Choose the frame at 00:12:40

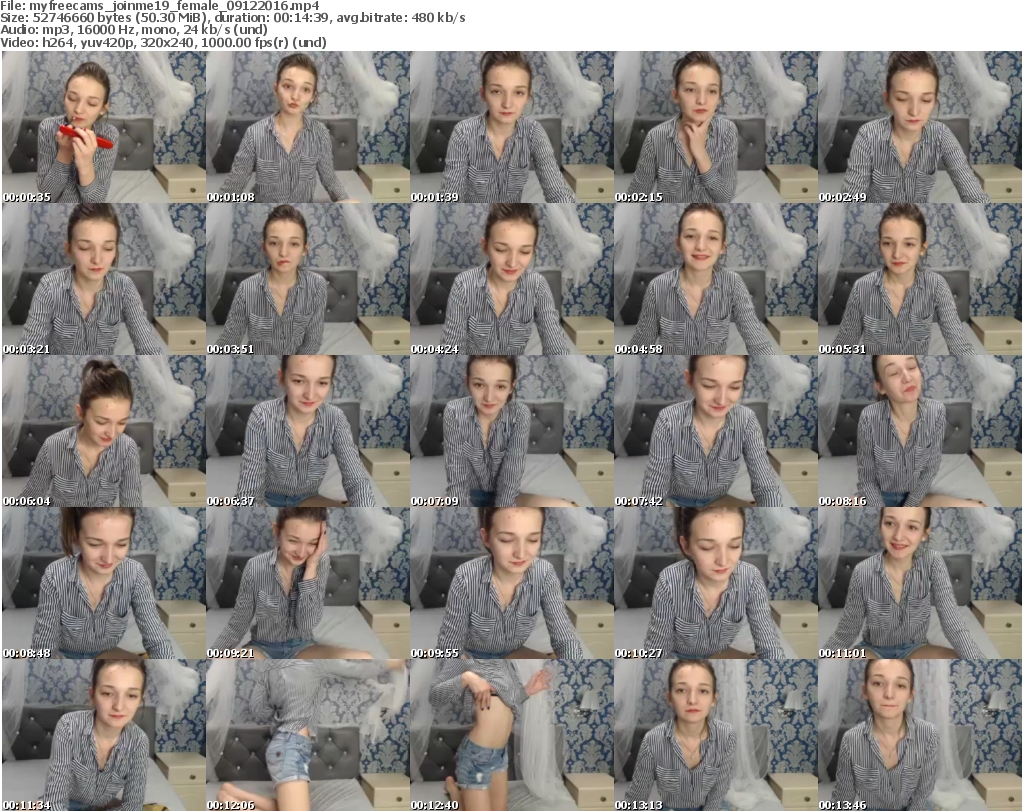pos(511,735)
